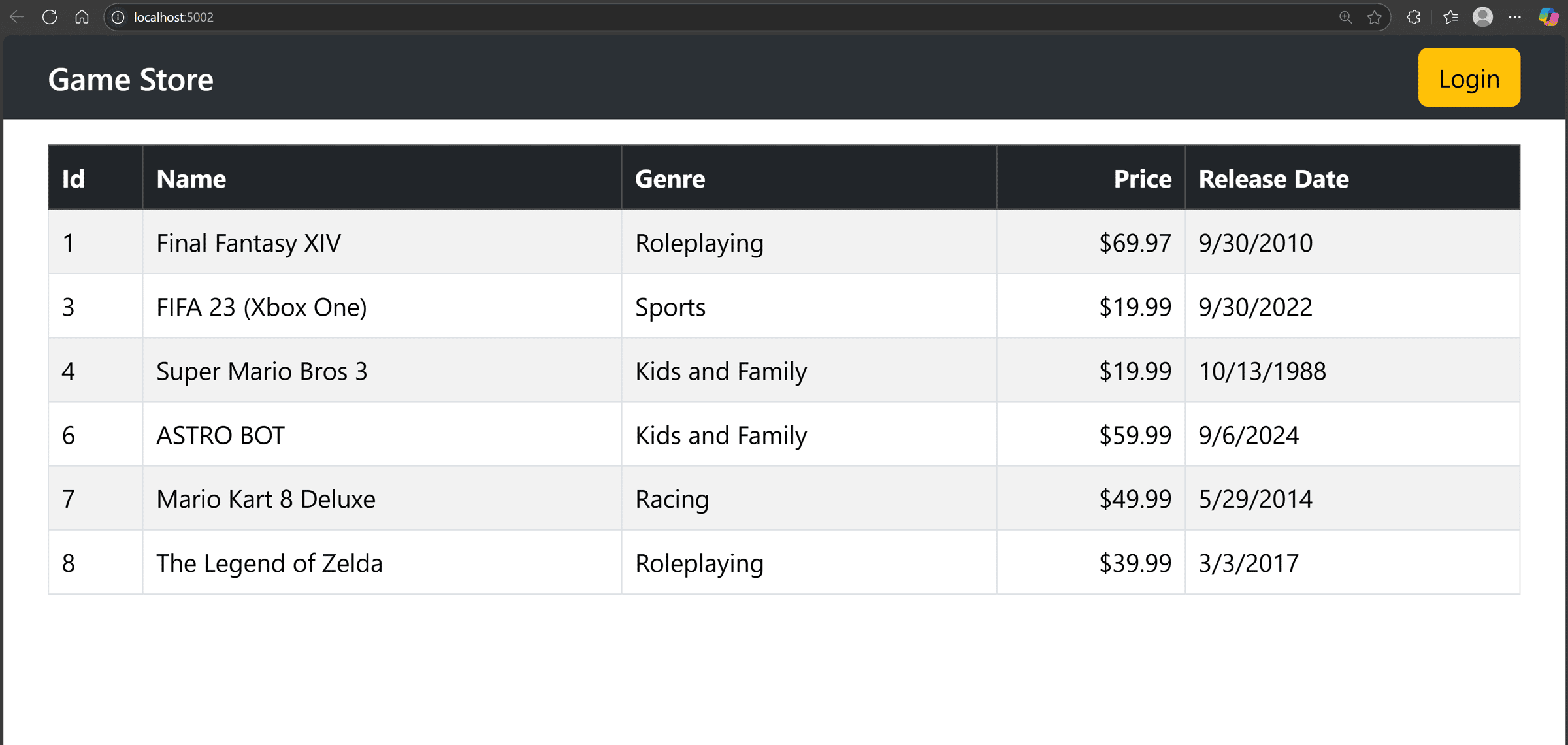Go to browser home icon
The width and height of the screenshot is (1568, 745).
pos(82,17)
